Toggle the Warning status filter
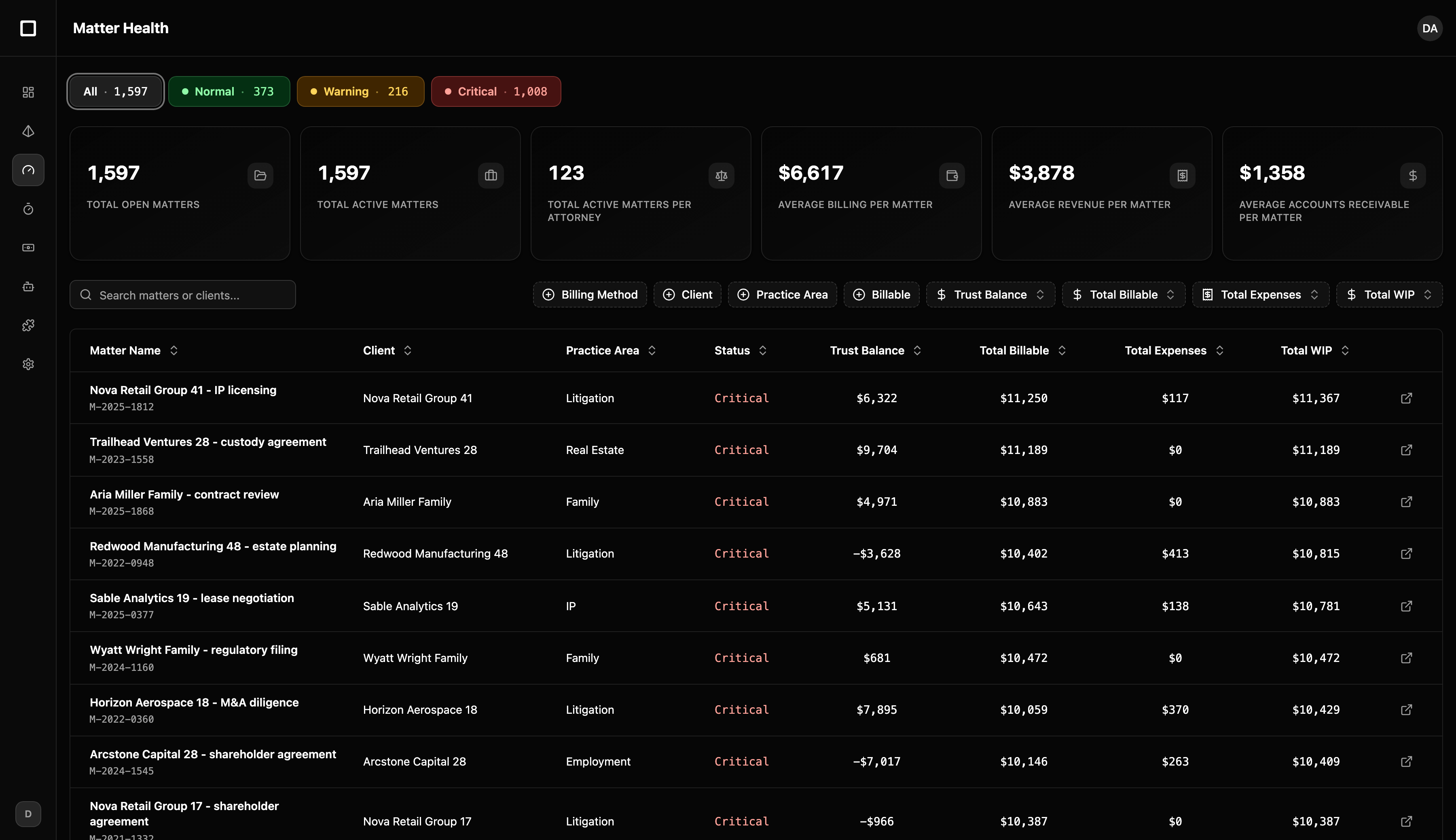Image resolution: width=1456 pixels, height=840 pixels. pyautogui.click(x=360, y=92)
